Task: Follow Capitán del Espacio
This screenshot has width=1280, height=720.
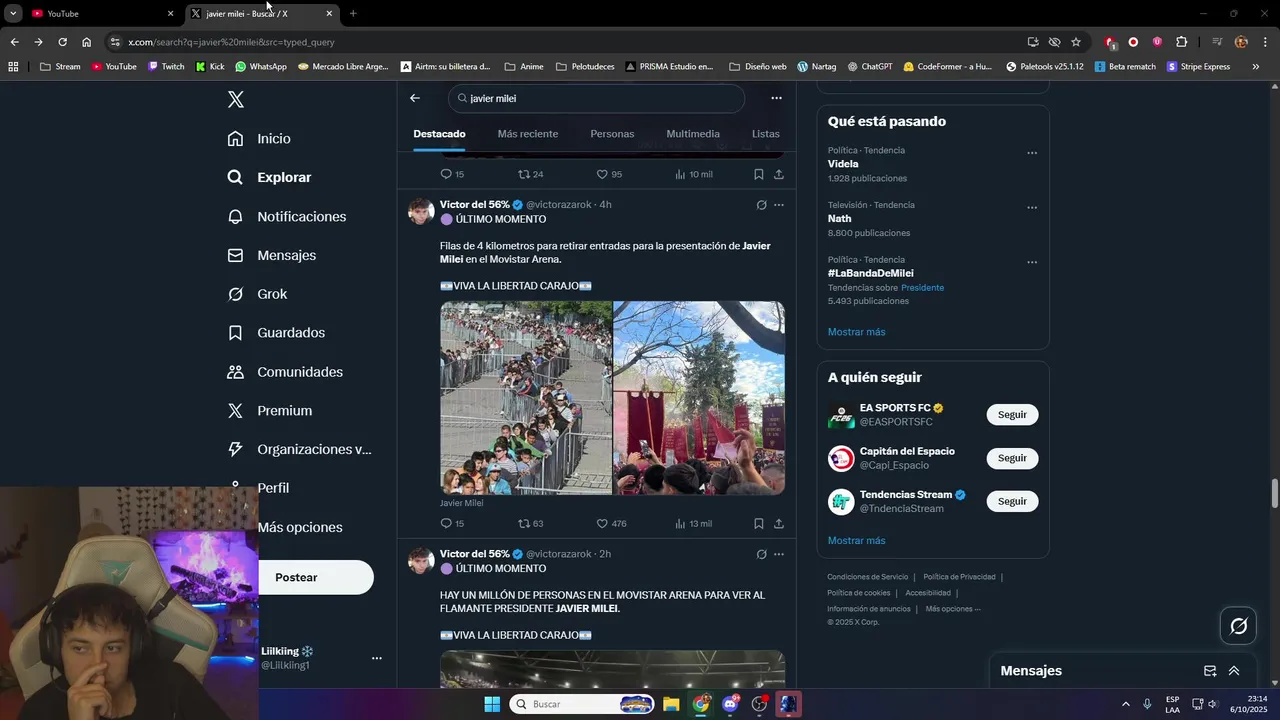Action: click(x=1012, y=458)
